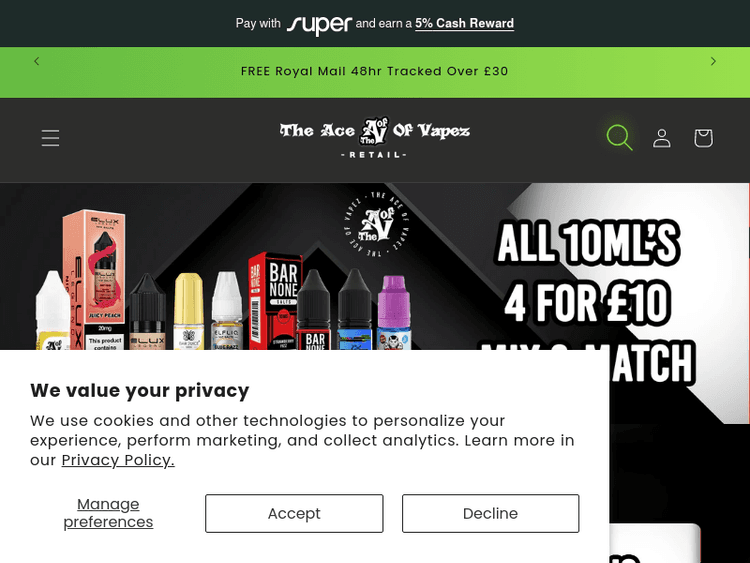This screenshot has height=563, width=750.
Task: Click the Elux Juicy Peach product box
Action: (x=96, y=279)
